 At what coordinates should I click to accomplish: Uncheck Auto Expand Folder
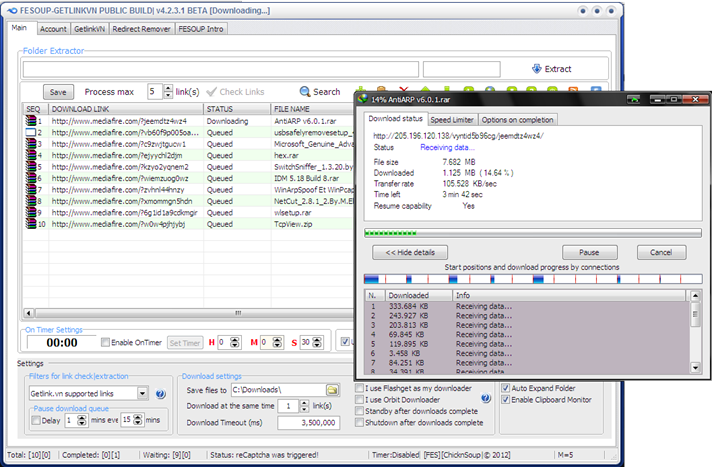point(505,388)
